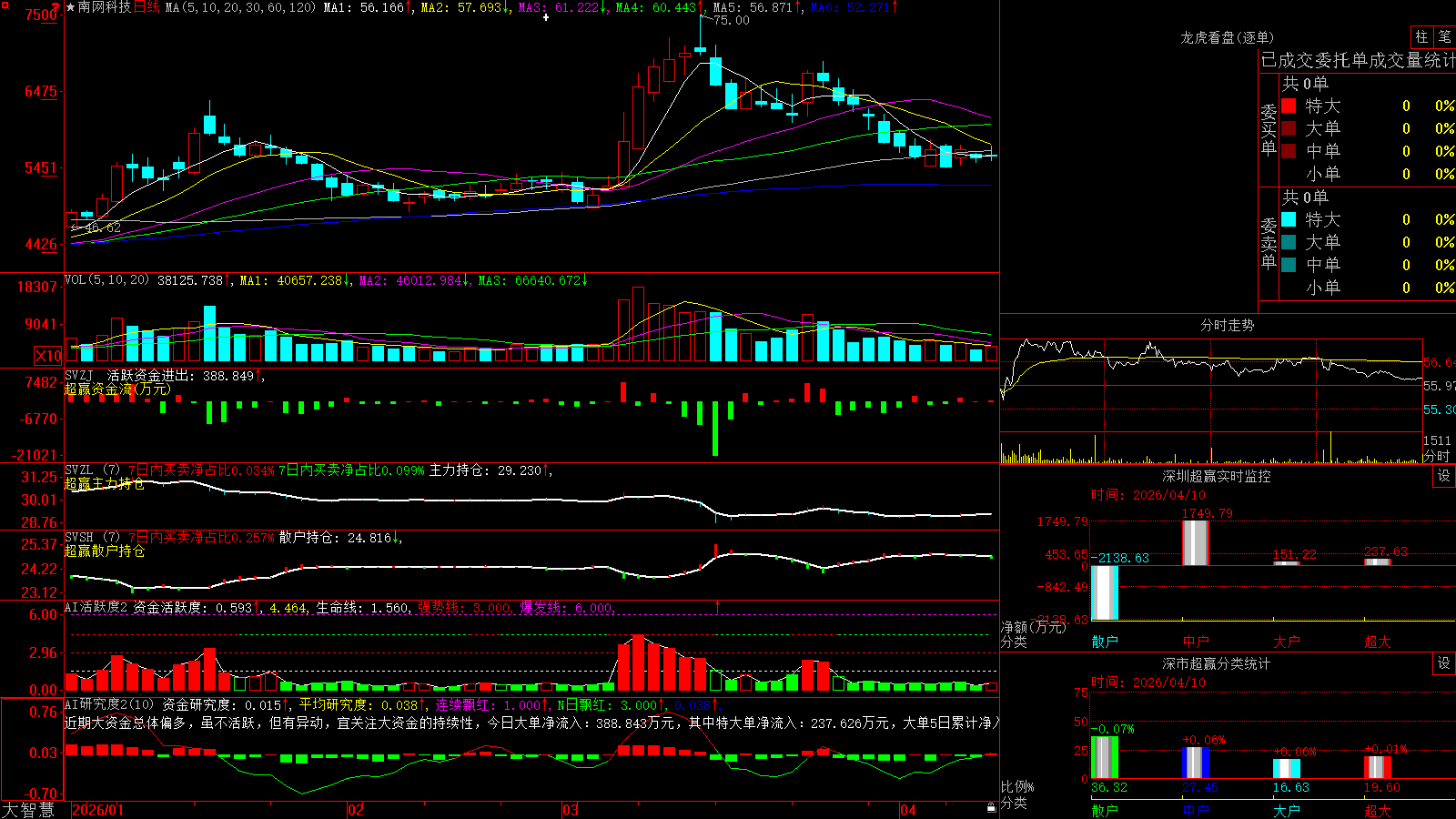This screenshot has width=1456, height=819.
Task: Click the 03 month timeline label
Action: (x=571, y=810)
